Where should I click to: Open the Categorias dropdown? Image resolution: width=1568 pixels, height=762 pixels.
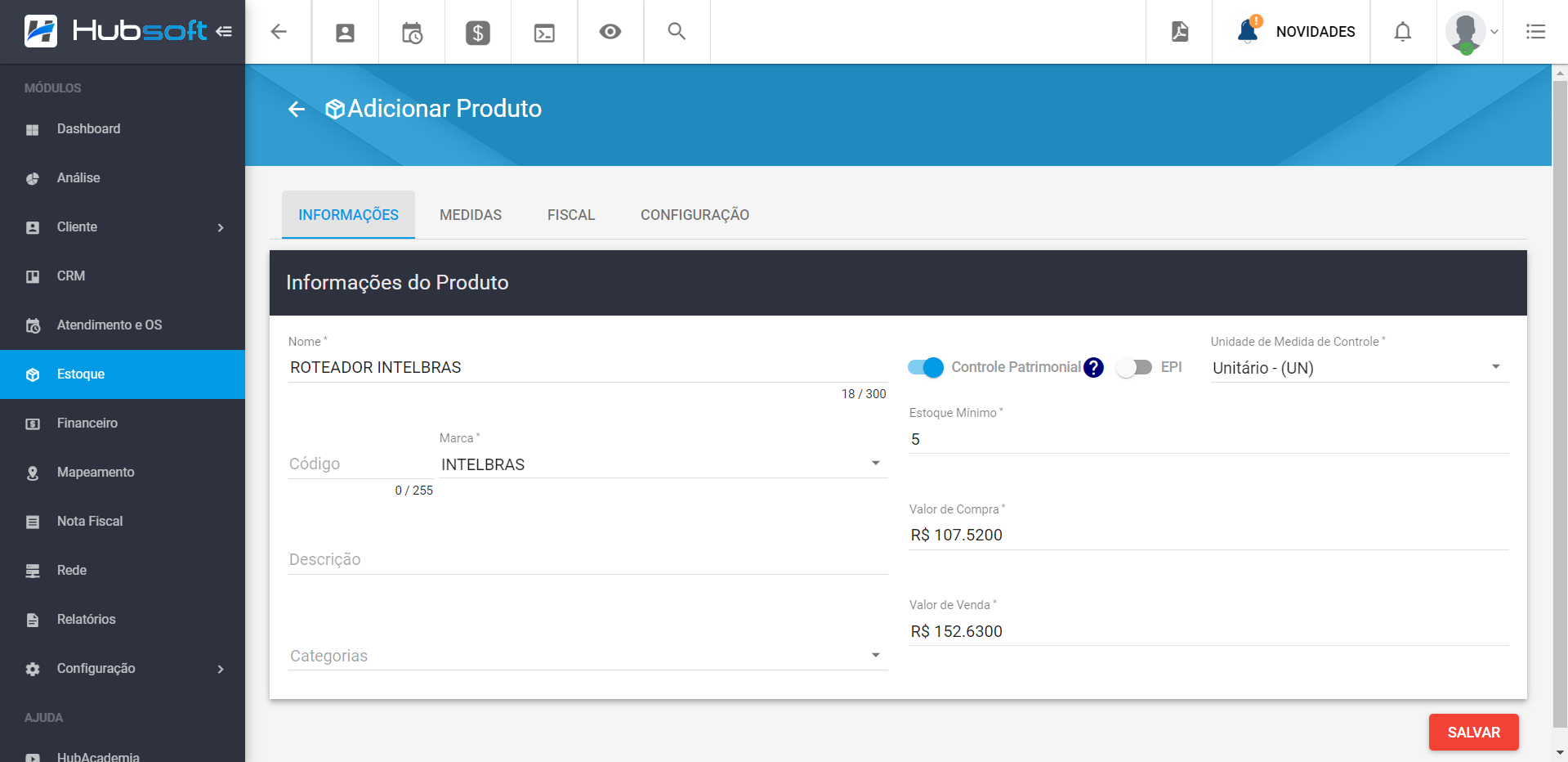(587, 656)
